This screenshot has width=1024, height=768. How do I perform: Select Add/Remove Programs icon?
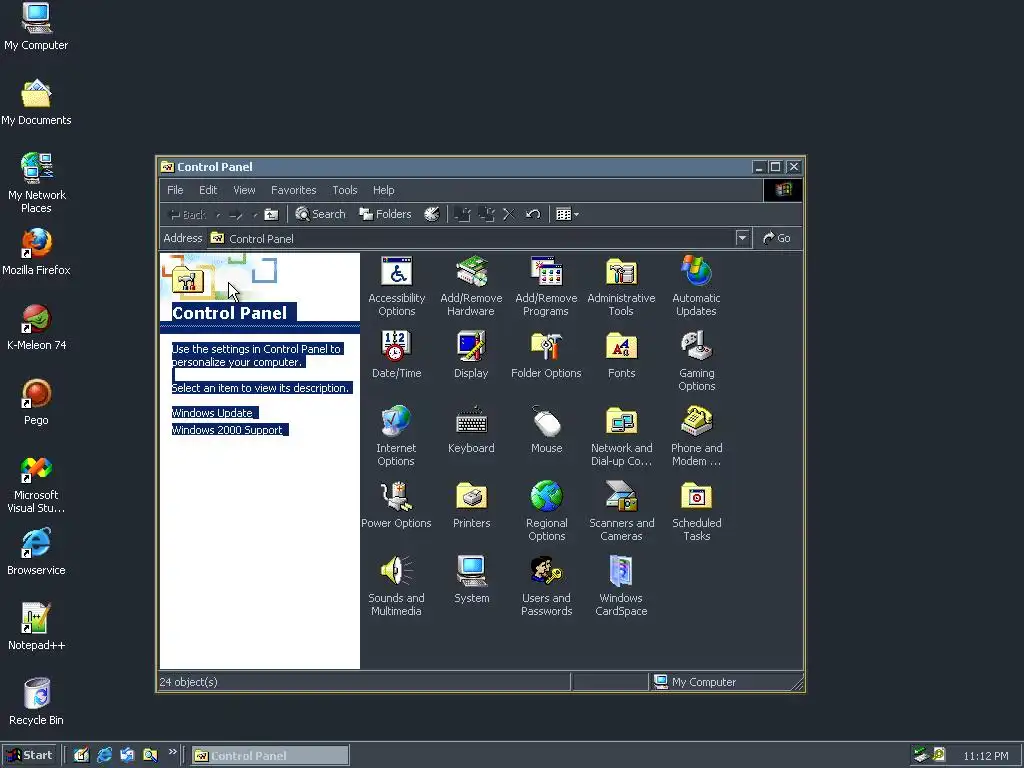546,286
